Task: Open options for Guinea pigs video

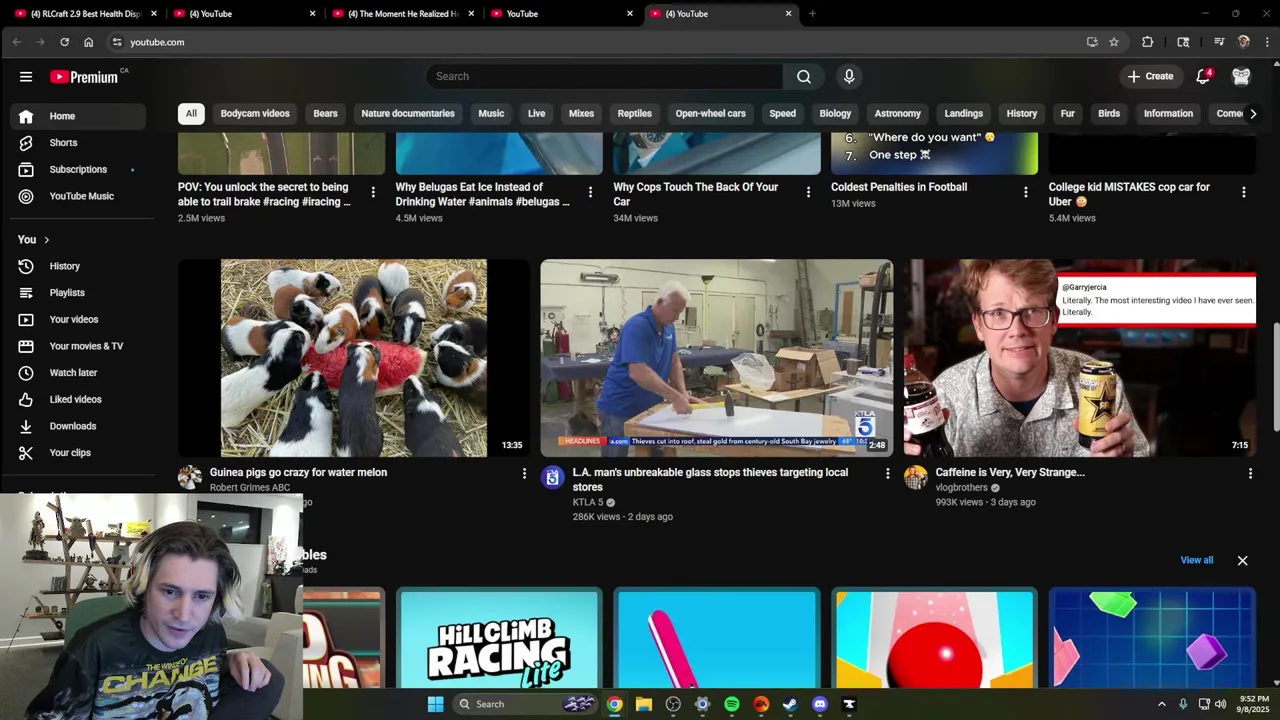Action: point(524,473)
